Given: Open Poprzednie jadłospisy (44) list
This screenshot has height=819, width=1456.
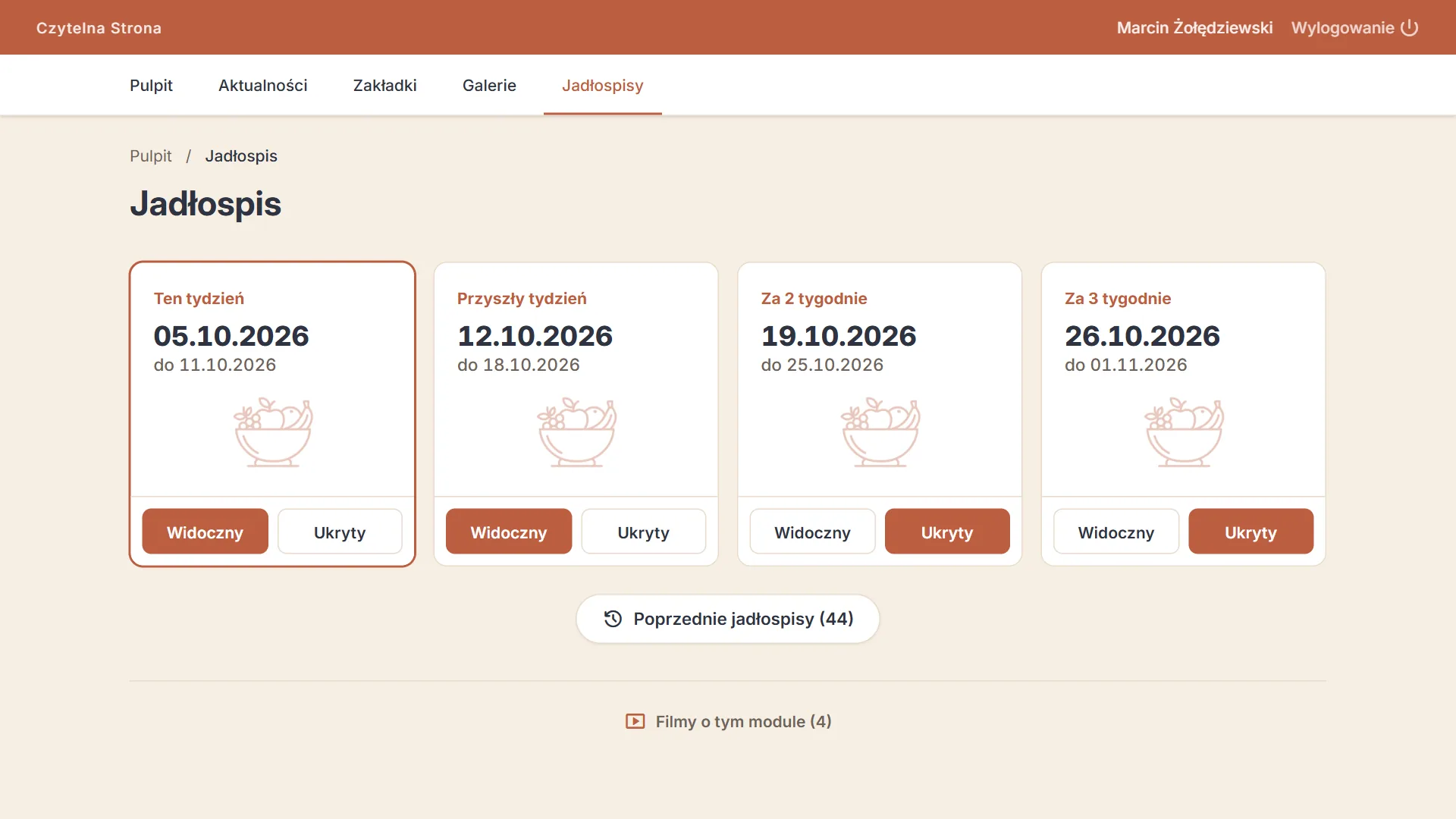Looking at the screenshot, I should point(728,619).
